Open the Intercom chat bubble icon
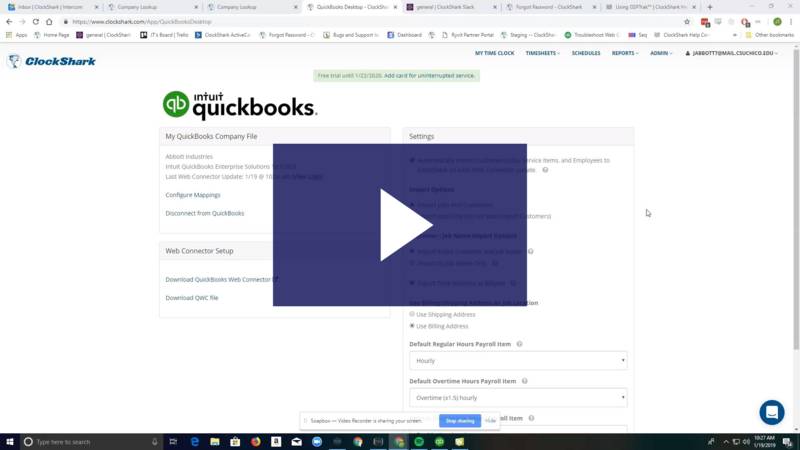Image resolution: width=800 pixels, height=450 pixels. pyautogui.click(x=771, y=412)
